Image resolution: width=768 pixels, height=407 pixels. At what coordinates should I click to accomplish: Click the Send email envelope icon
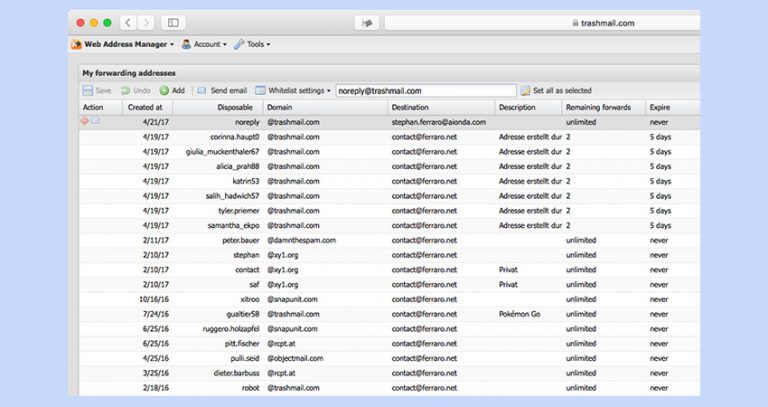(202, 91)
